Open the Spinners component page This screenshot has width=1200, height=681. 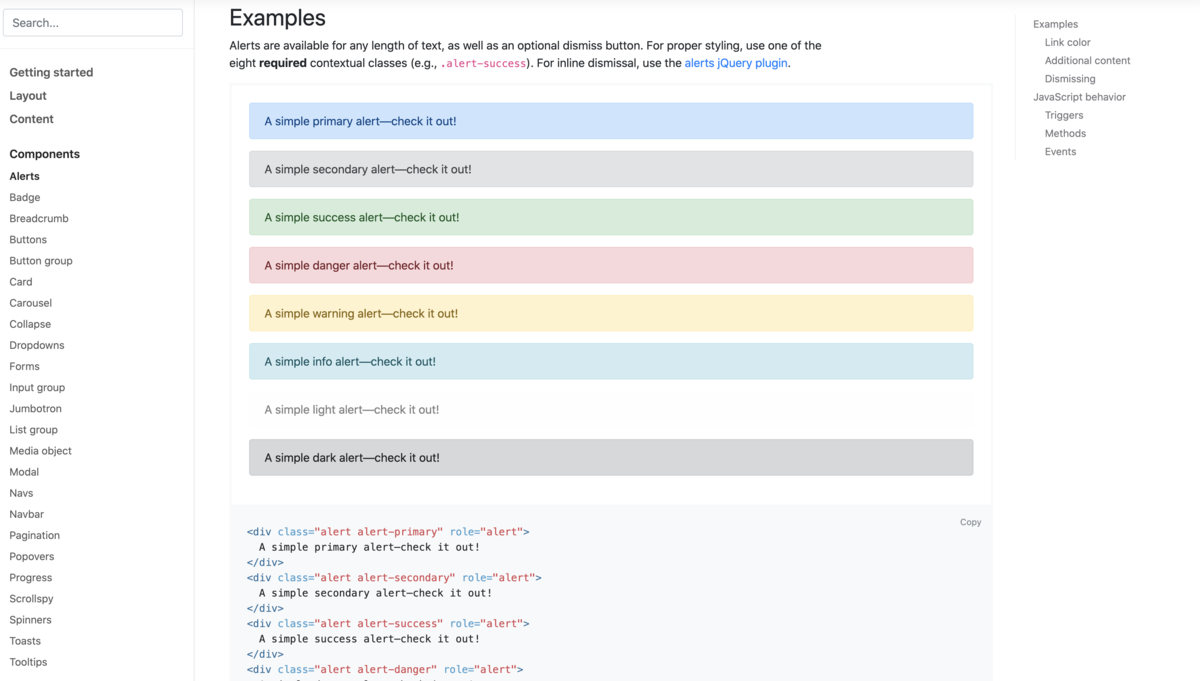[x=31, y=619]
